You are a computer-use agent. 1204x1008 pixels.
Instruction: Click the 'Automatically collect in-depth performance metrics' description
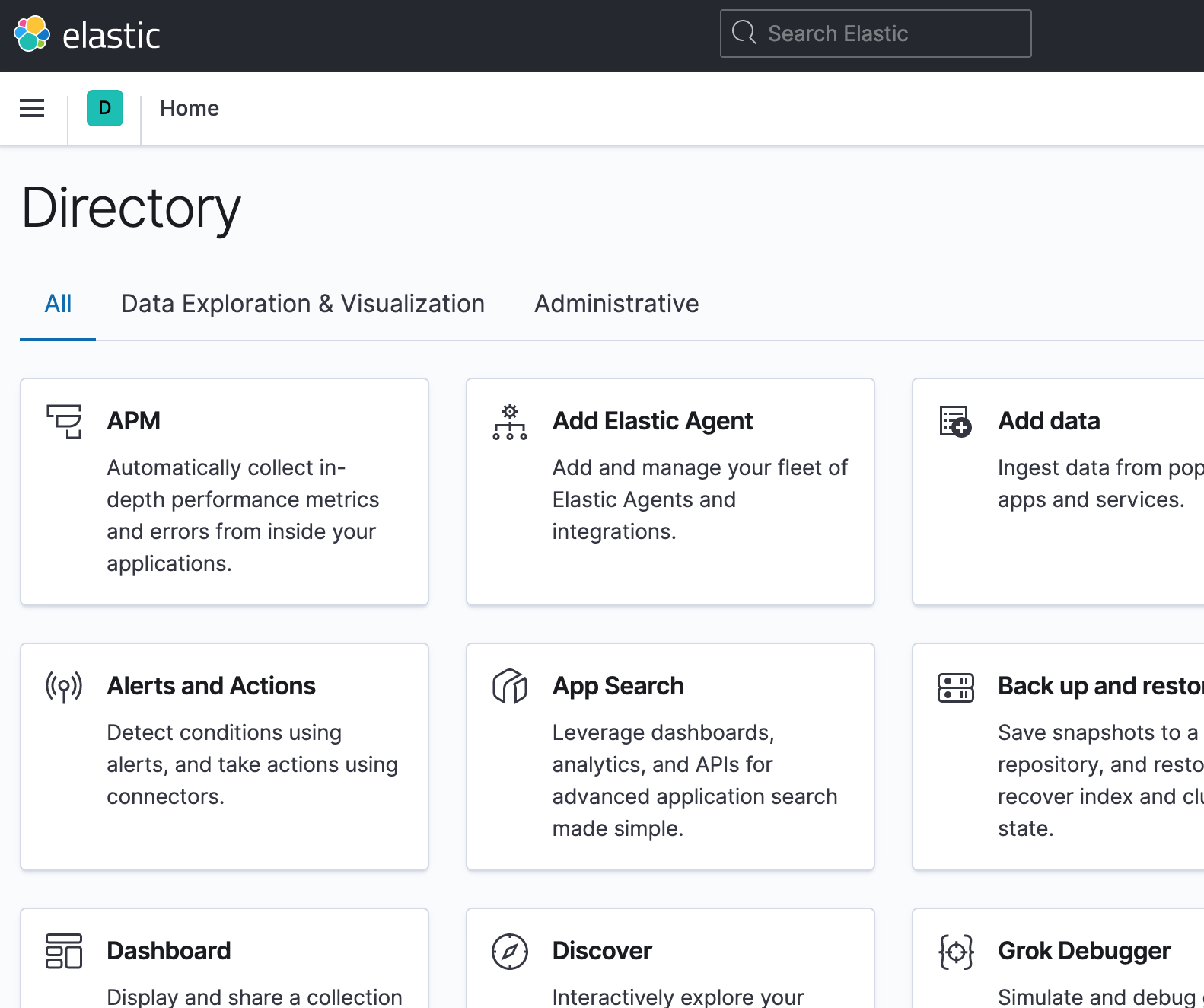coord(243,515)
